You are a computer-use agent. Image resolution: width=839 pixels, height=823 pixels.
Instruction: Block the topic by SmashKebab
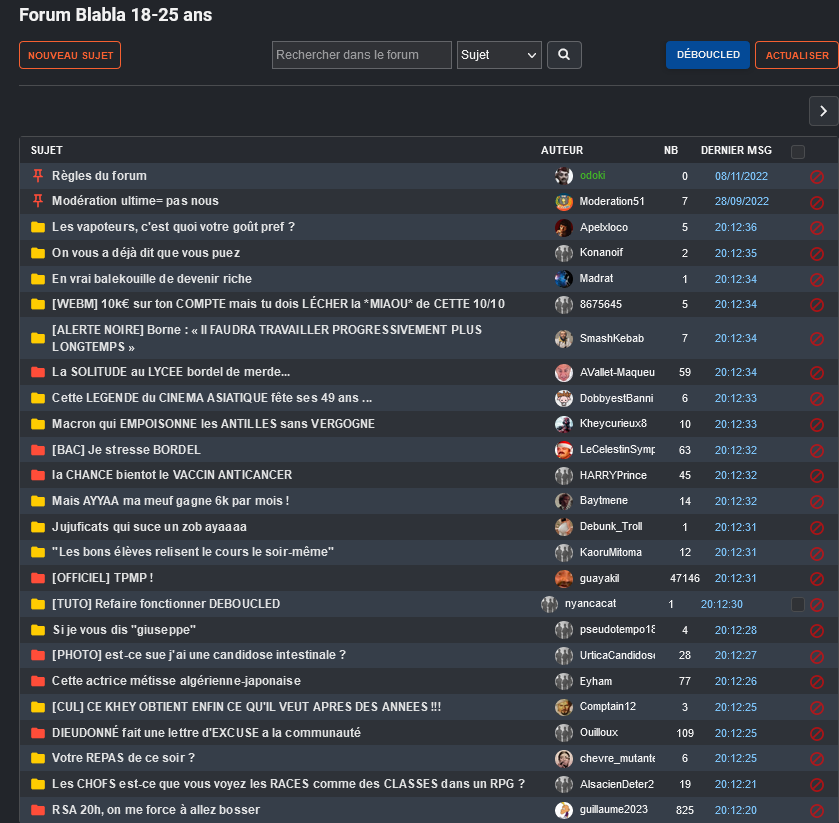pyautogui.click(x=816, y=339)
